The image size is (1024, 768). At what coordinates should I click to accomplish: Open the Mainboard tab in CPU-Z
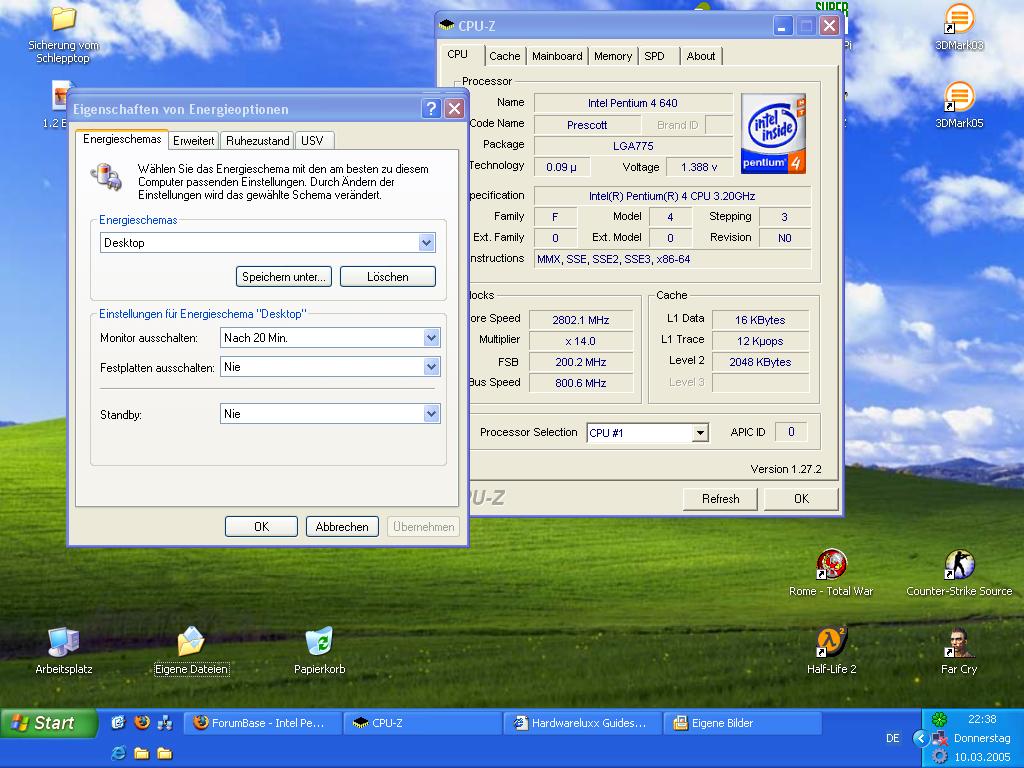point(557,56)
